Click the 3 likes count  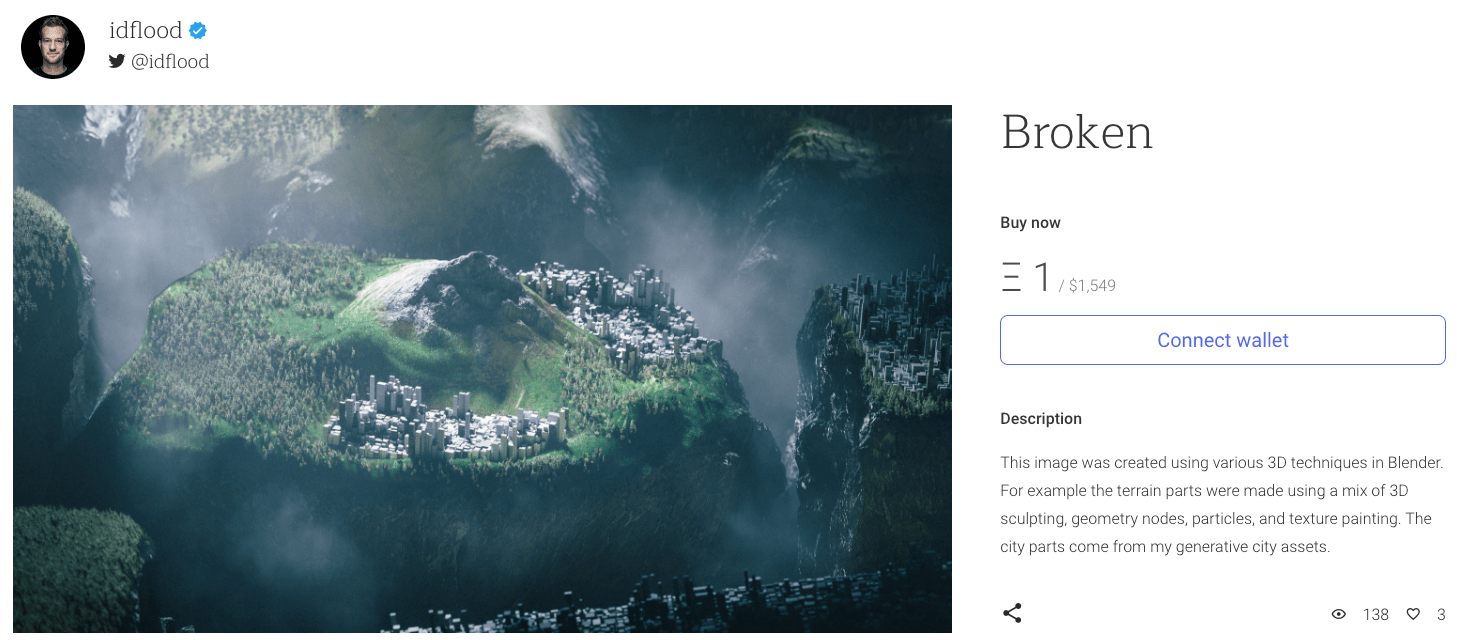[x=1441, y=614]
